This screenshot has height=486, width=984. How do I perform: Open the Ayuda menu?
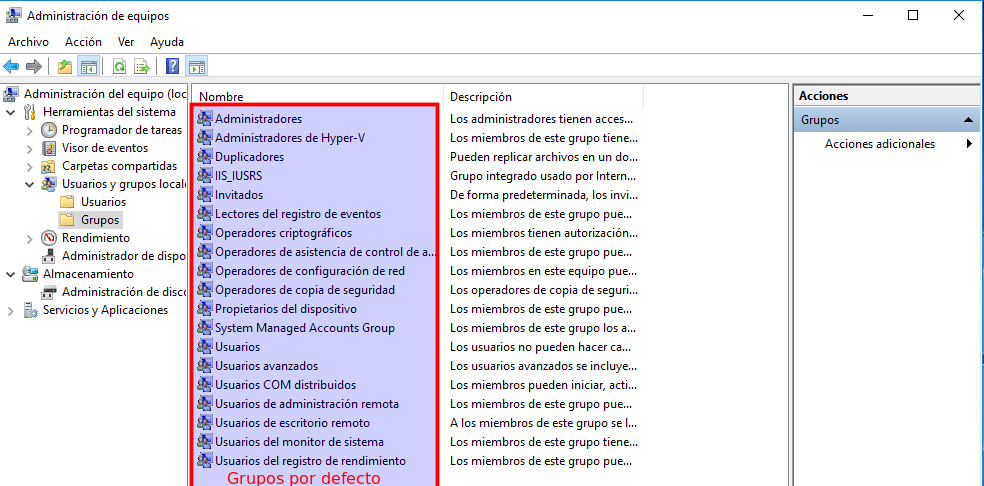[167, 42]
